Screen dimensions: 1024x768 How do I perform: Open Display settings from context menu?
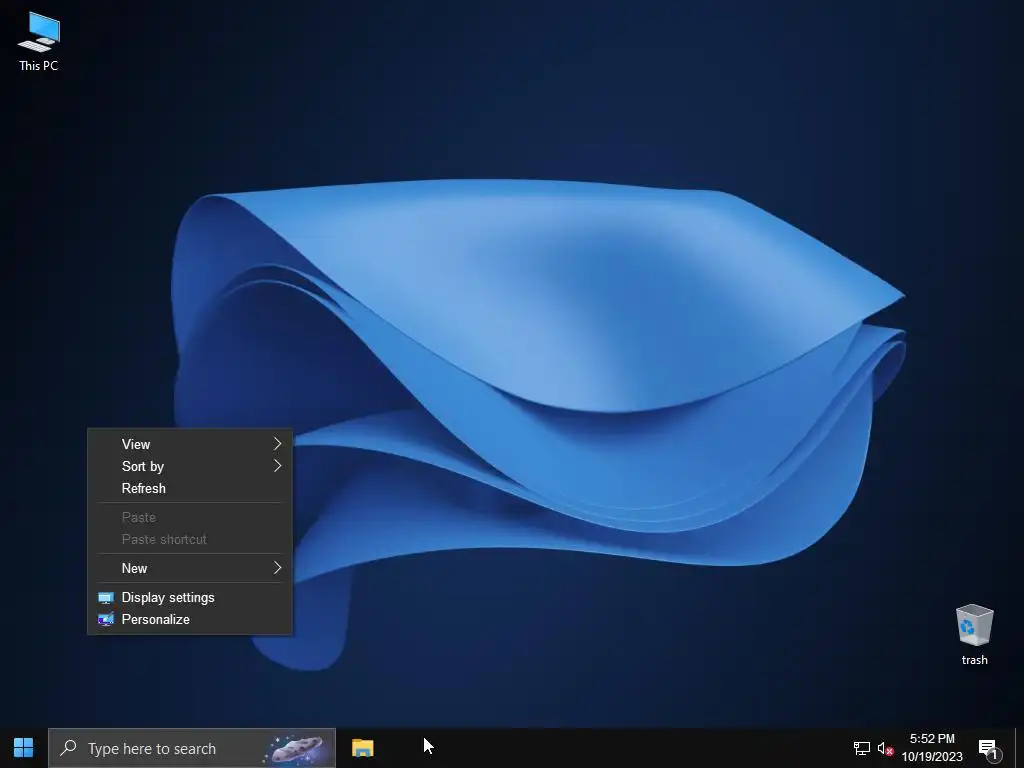[x=190, y=598]
